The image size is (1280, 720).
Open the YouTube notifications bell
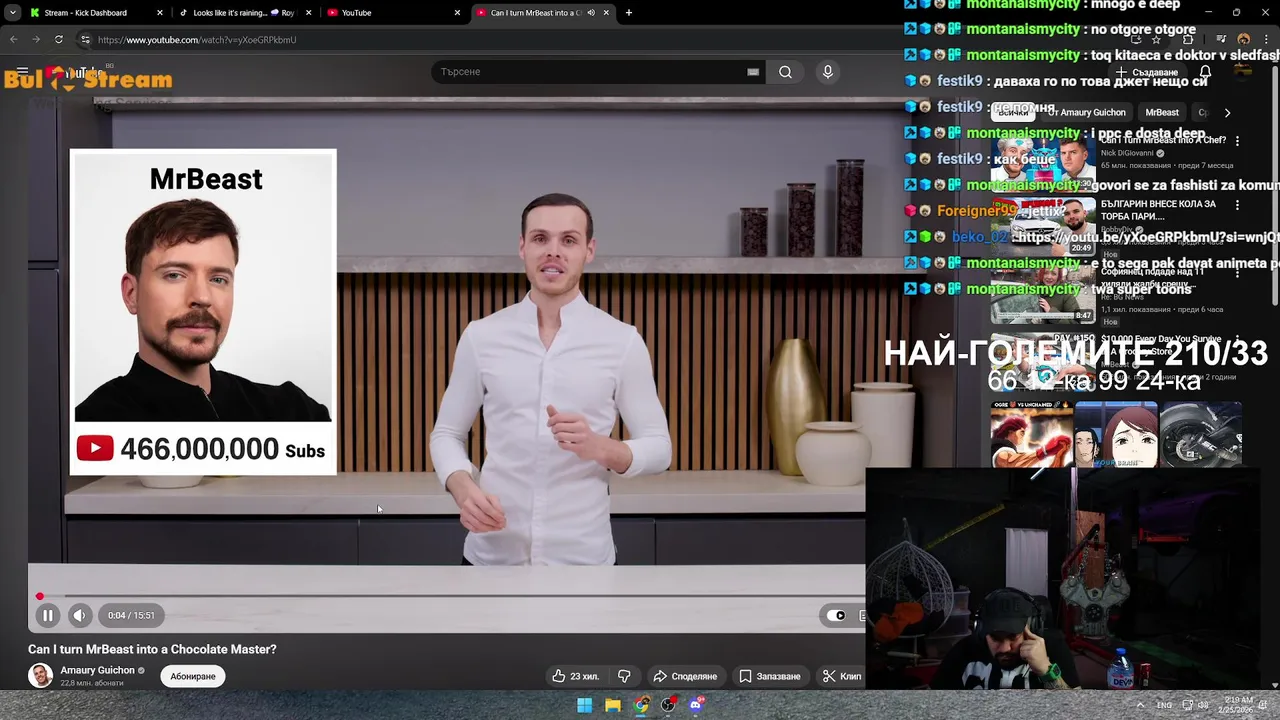[1206, 72]
